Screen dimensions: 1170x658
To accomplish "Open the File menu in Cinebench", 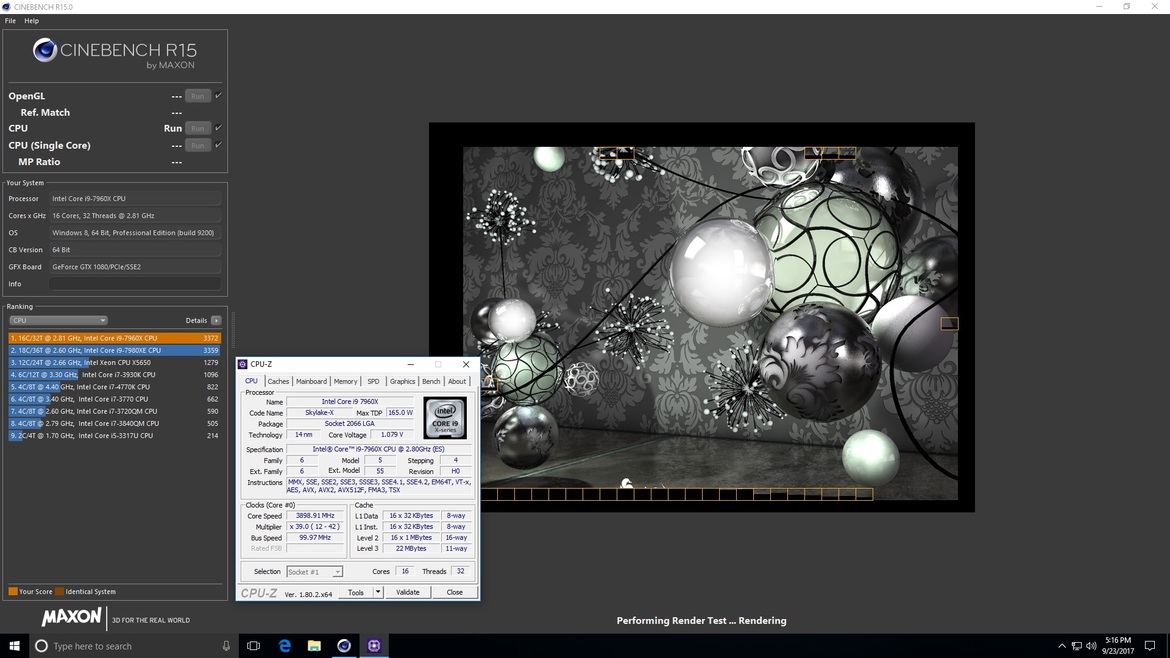I will point(10,21).
